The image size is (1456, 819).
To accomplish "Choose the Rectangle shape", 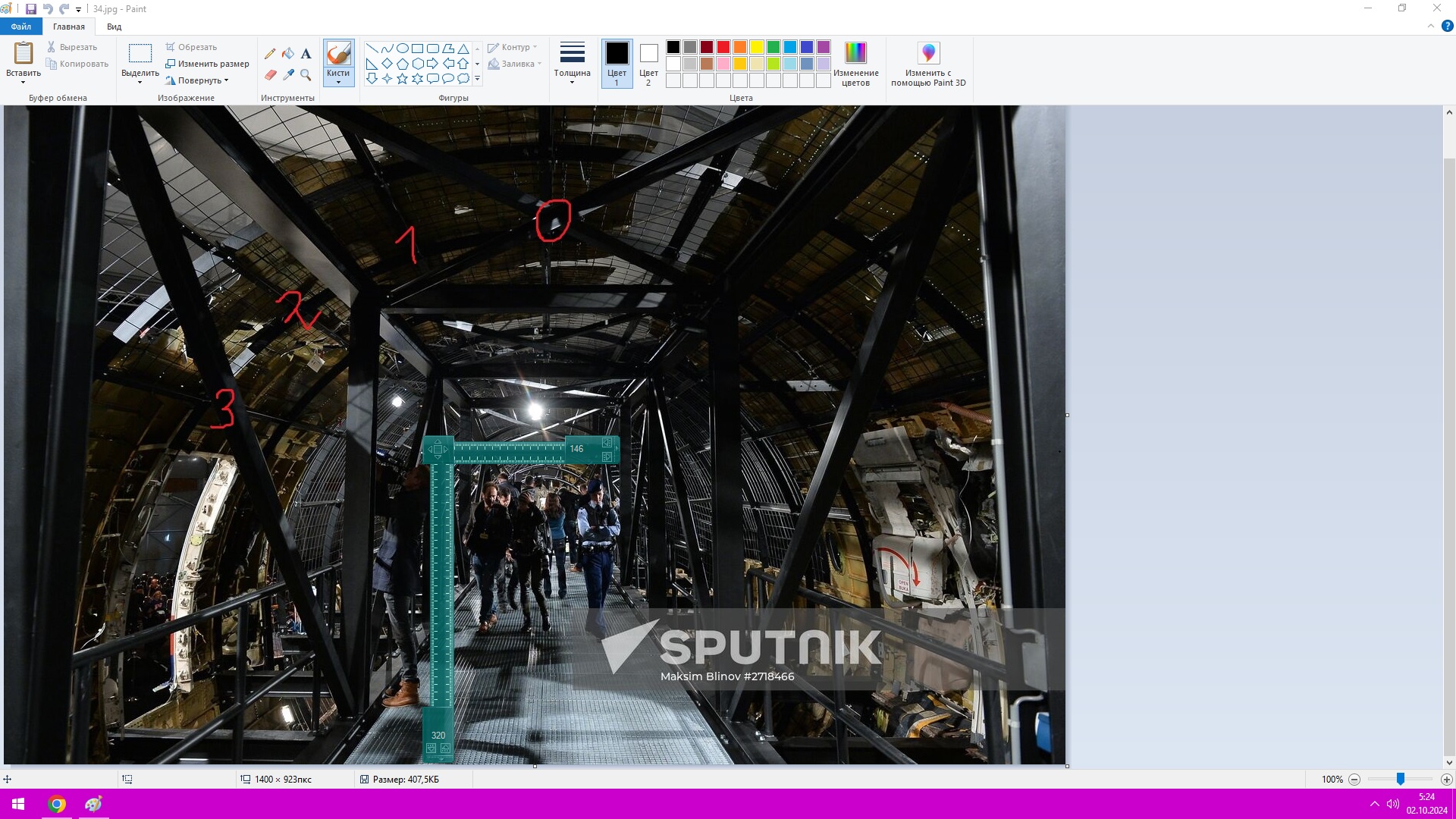I will [417, 48].
